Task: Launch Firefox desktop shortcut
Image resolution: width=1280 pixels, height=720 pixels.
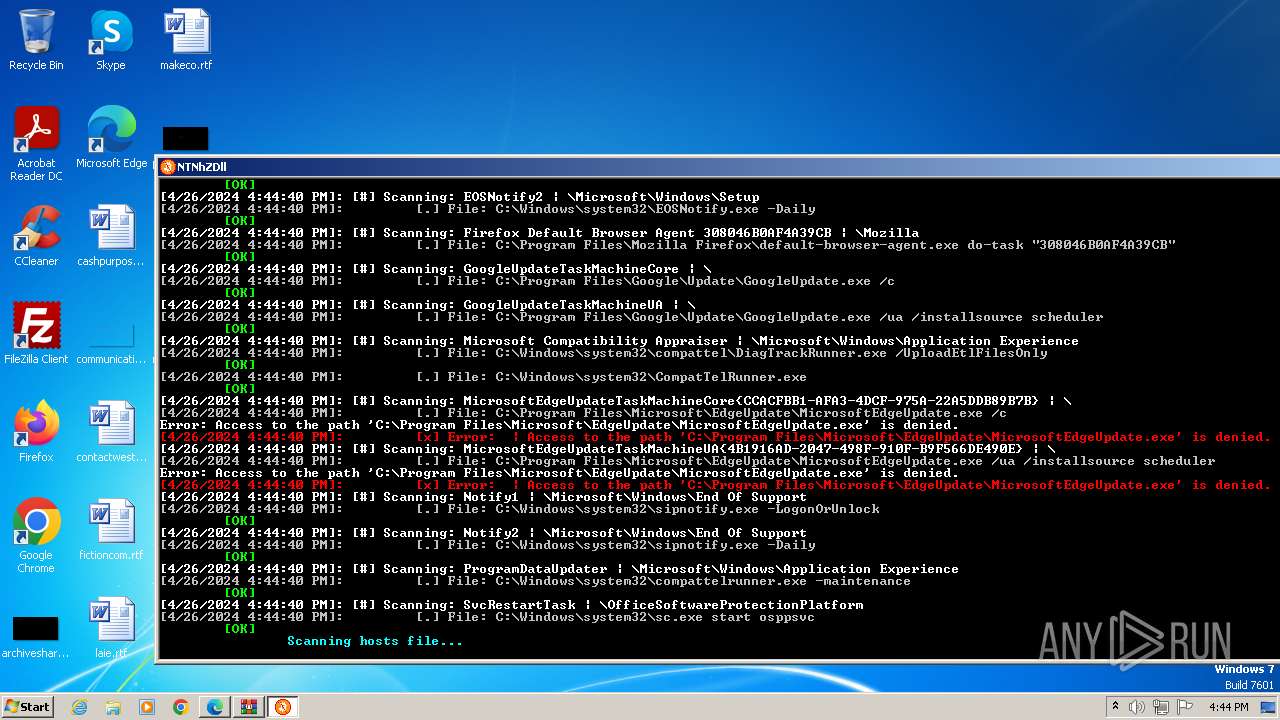Action: (36, 431)
